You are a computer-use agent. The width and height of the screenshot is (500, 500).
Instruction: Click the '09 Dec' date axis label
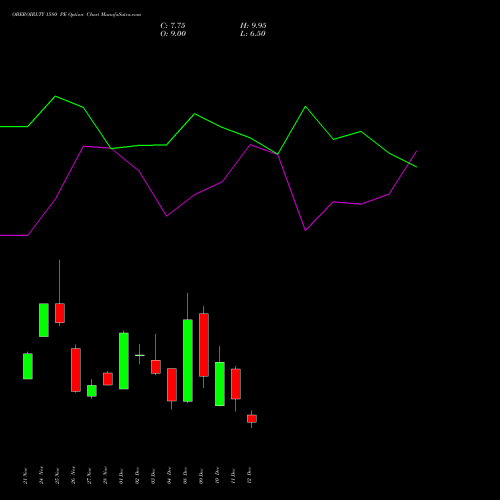tap(201, 476)
